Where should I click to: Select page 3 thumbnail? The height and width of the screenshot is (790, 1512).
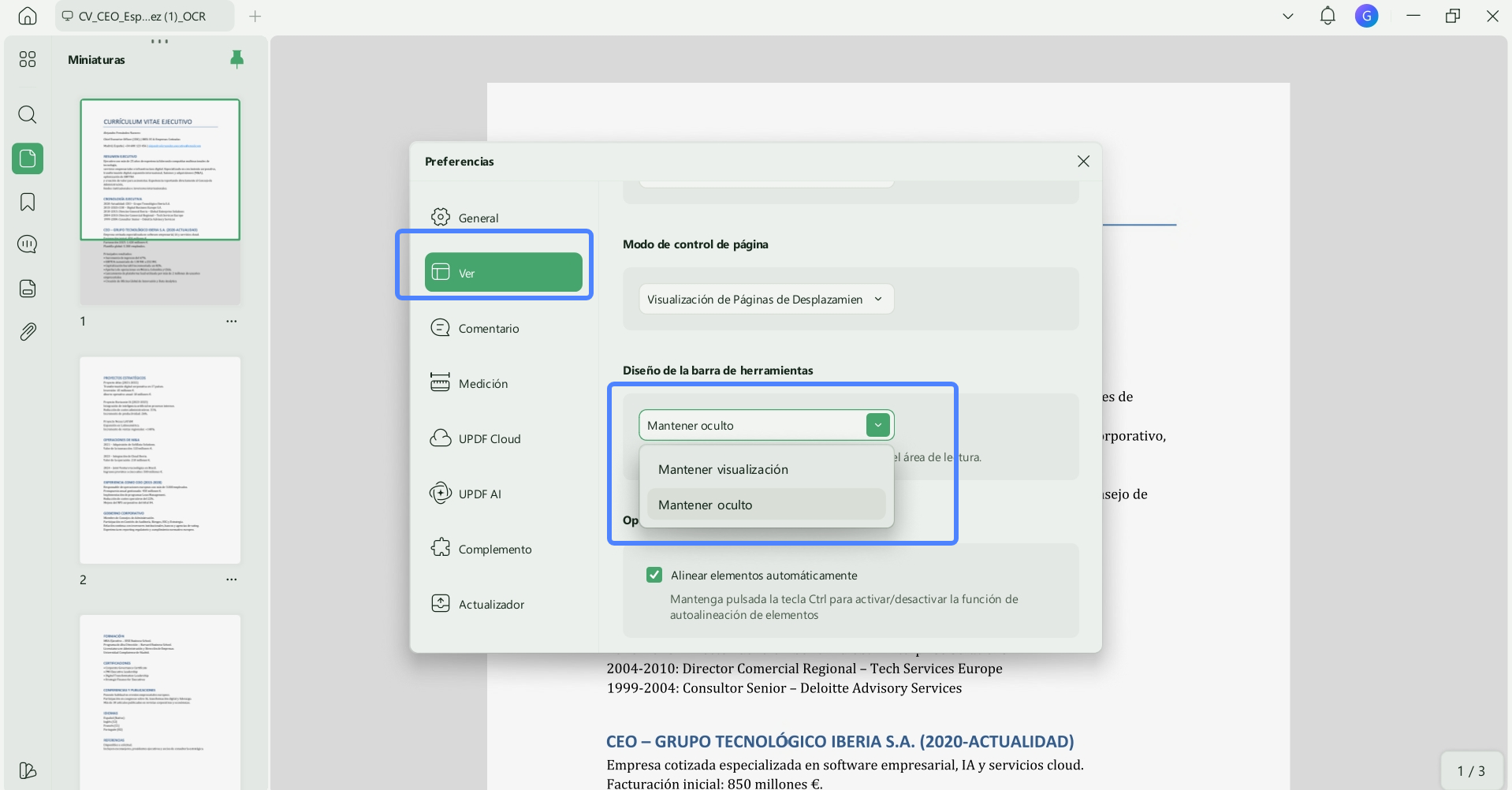(x=160, y=702)
